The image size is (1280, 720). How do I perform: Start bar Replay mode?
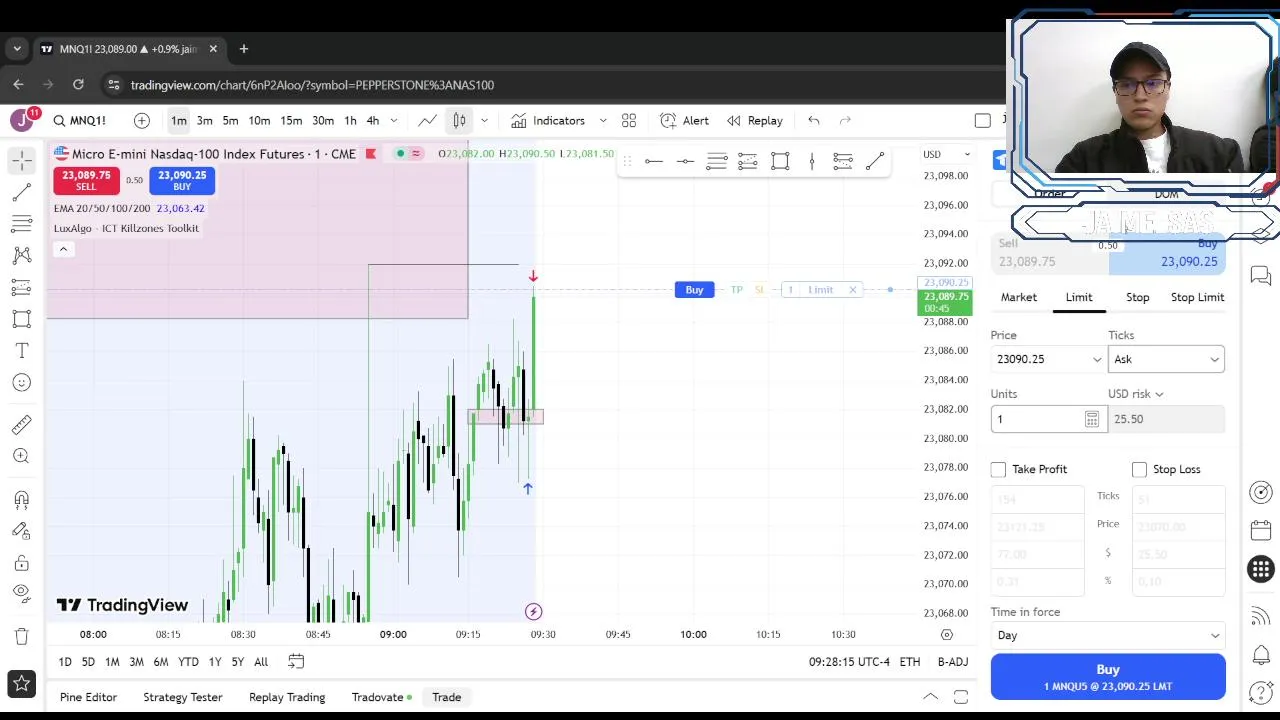pos(755,120)
